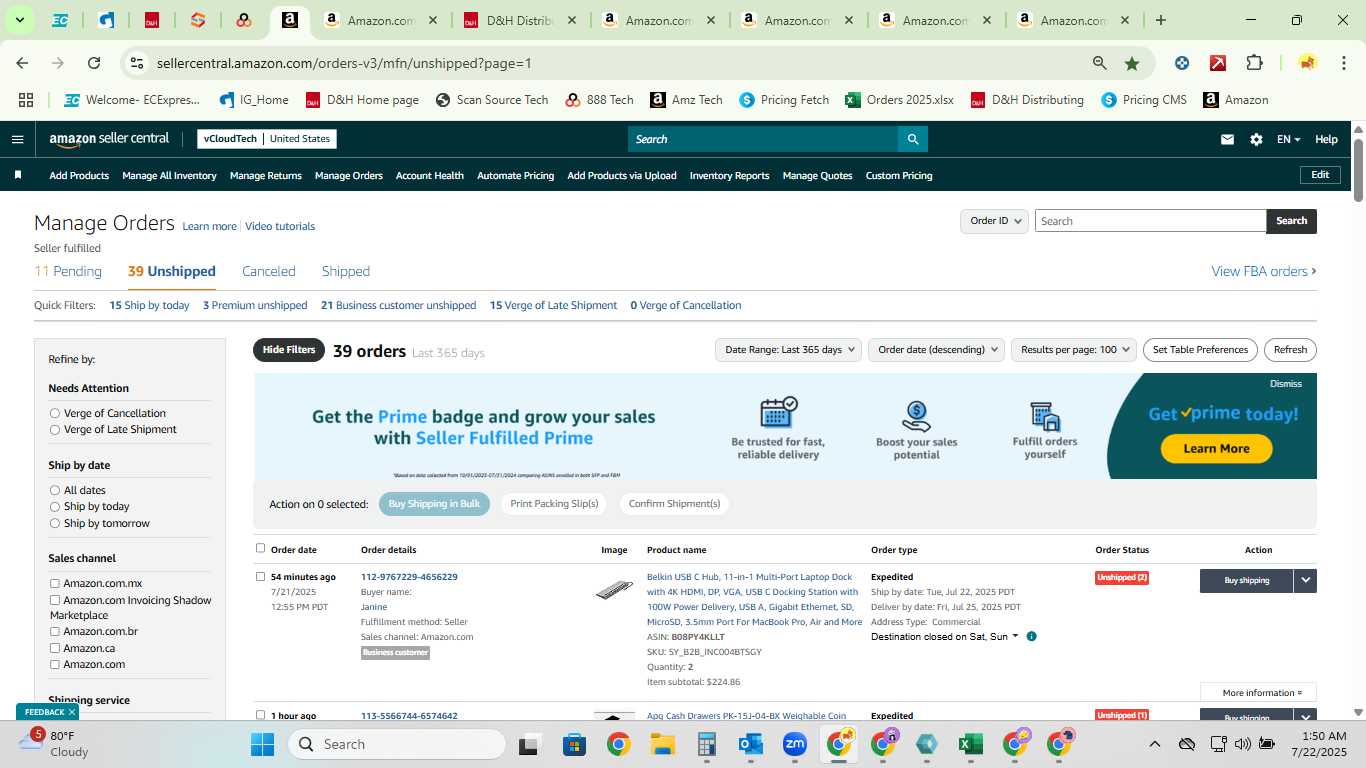Click the browser zoom magnifier icon
Screen dimensions: 1366x768
point(1100,63)
